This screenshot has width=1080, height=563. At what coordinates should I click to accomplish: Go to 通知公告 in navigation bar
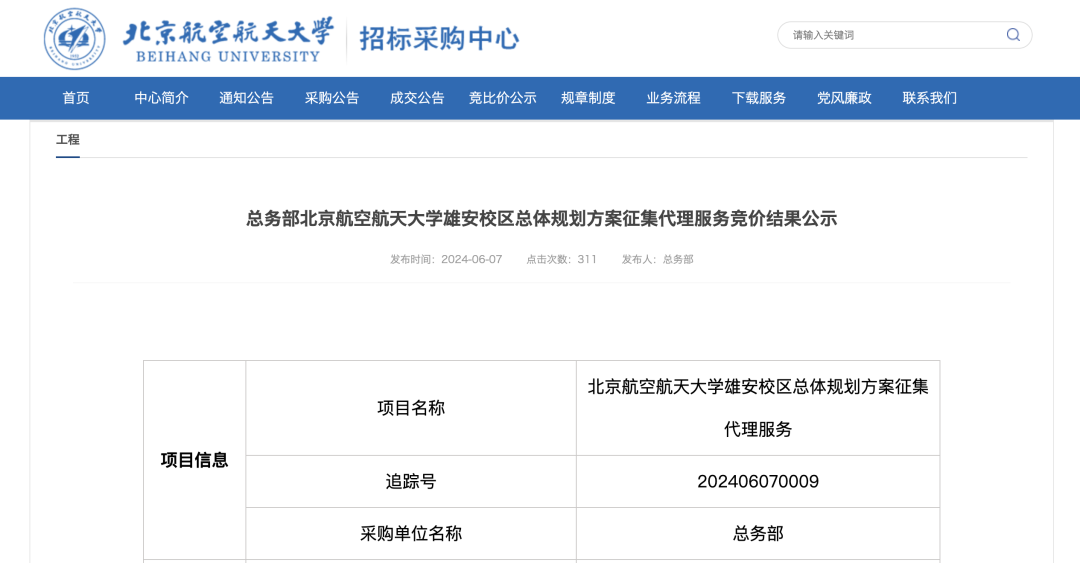[x=247, y=98]
